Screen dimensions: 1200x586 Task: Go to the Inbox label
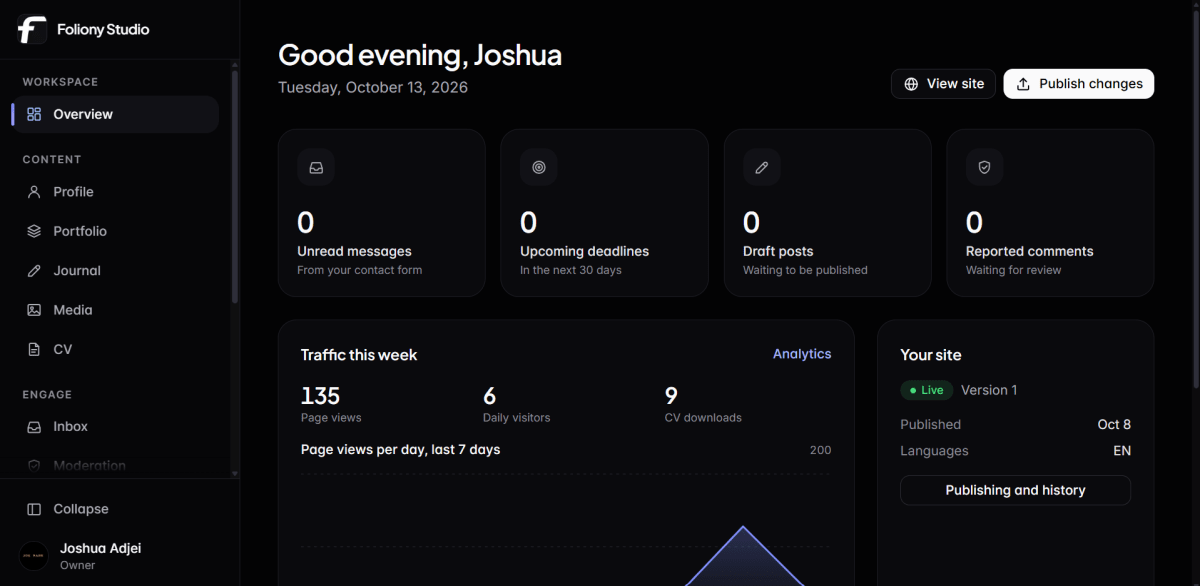[x=71, y=426]
